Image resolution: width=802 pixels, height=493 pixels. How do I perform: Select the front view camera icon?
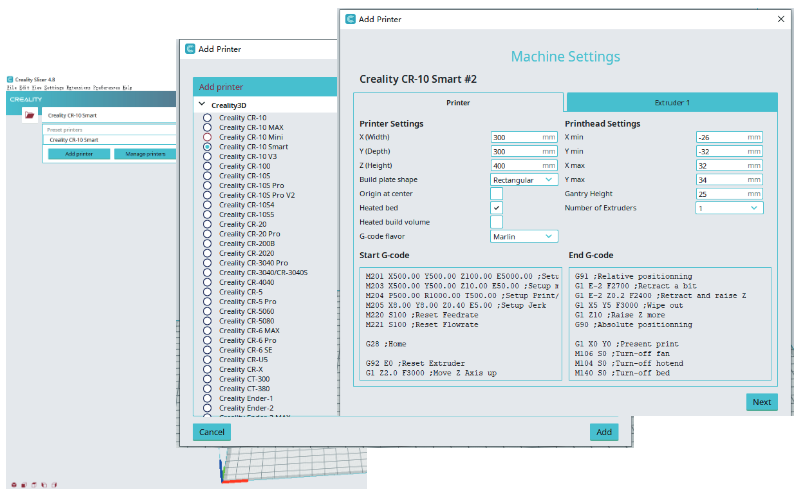click(22, 484)
